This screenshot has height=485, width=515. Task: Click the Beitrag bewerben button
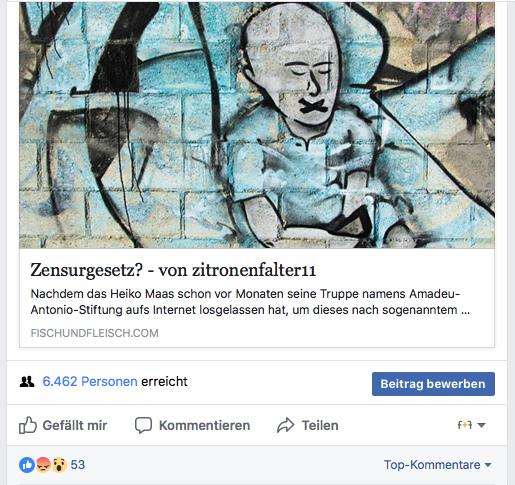(x=433, y=384)
